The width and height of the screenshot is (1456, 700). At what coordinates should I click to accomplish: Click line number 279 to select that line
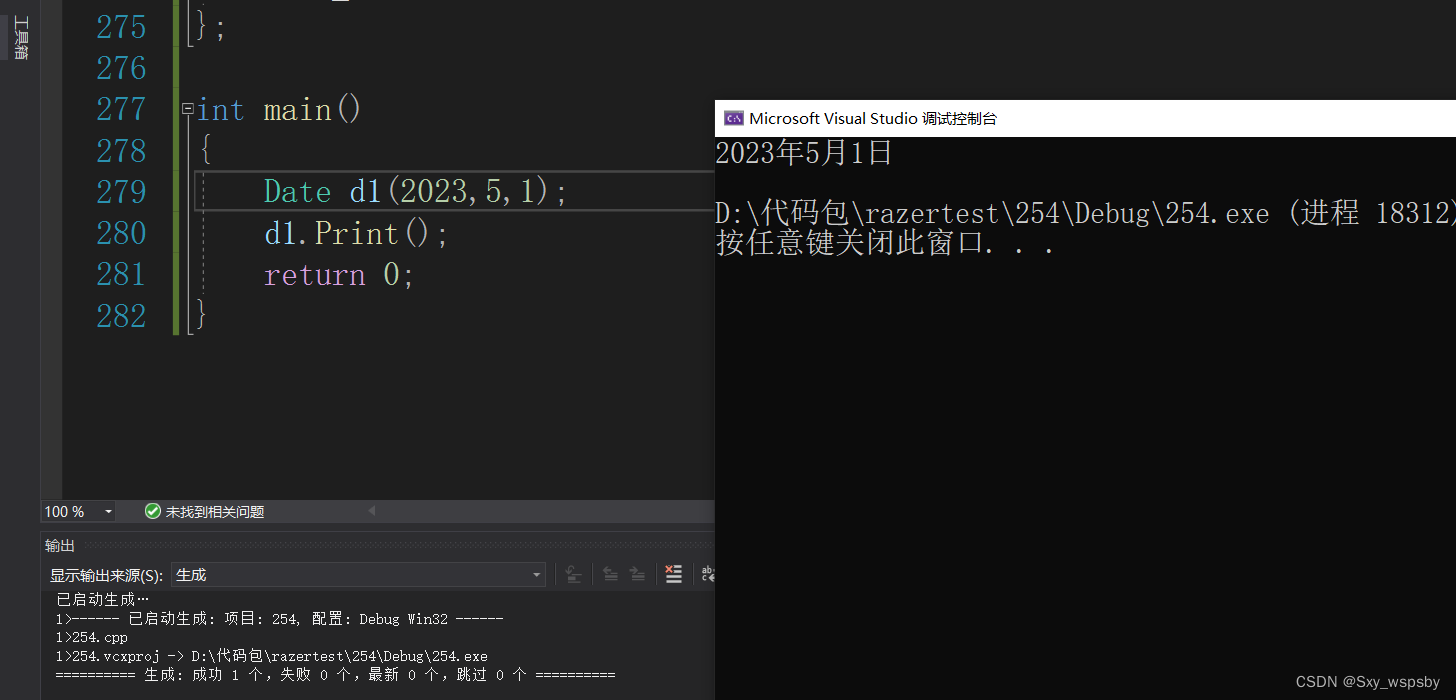click(x=121, y=190)
